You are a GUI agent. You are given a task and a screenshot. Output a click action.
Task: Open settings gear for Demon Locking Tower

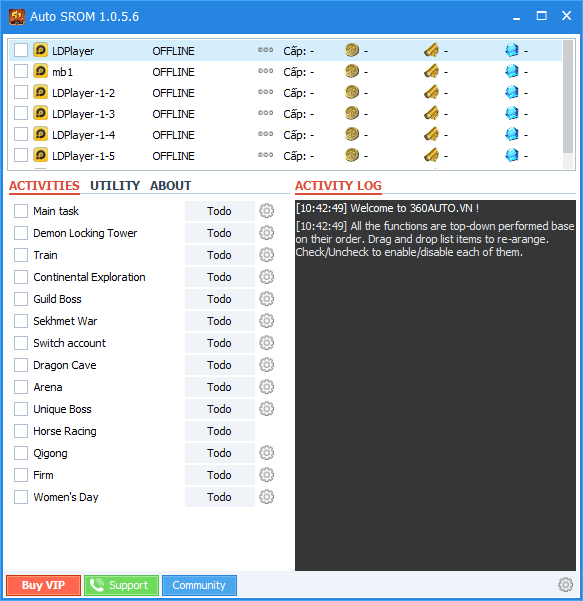(266, 233)
